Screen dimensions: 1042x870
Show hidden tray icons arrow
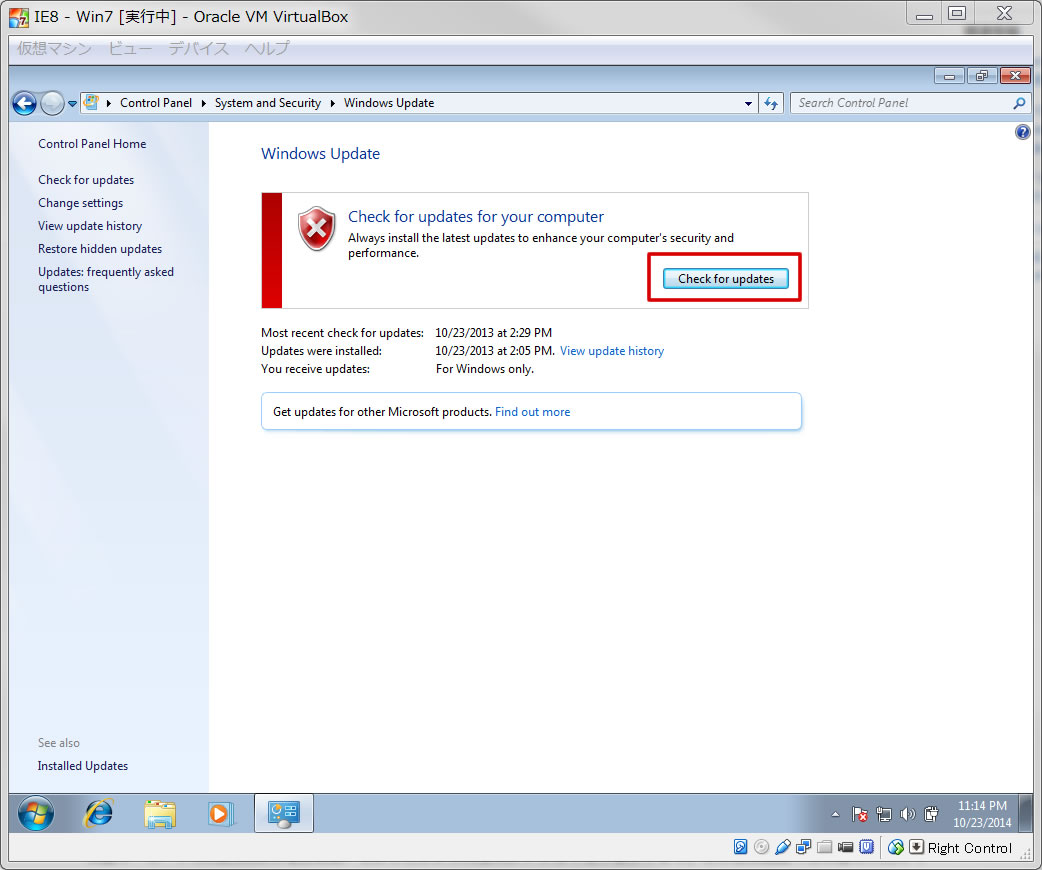(x=835, y=814)
